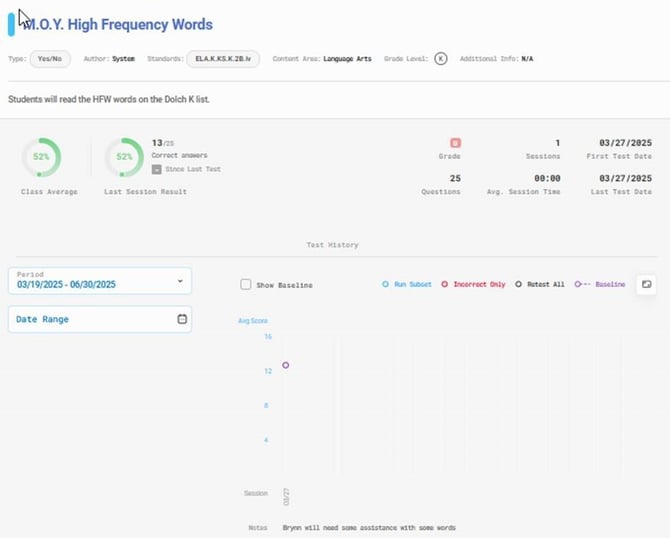Click the expand chart icon beside Baseline legend

pos(646,284)
